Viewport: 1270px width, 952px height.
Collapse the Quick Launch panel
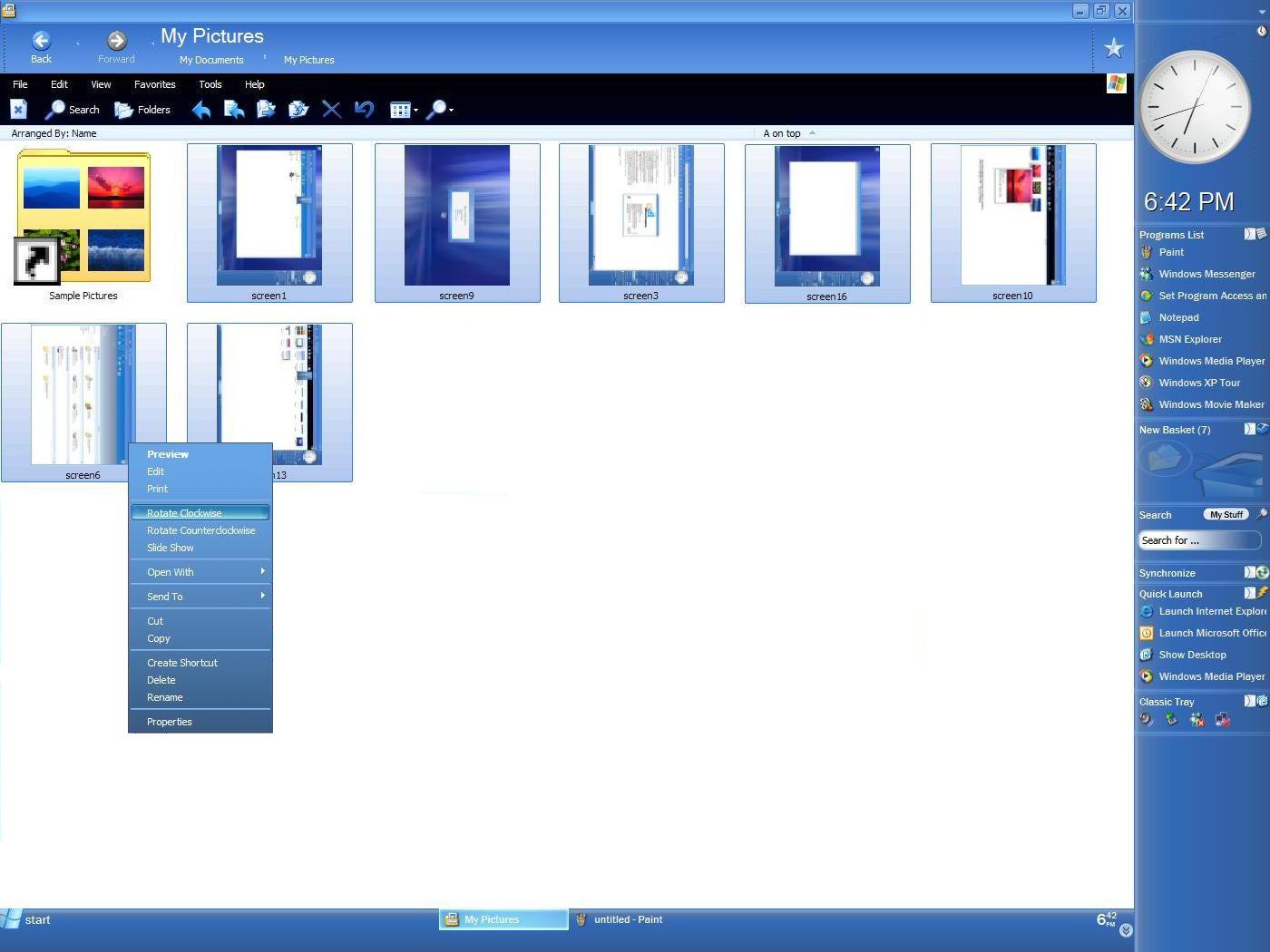(x=1249, y=594)
